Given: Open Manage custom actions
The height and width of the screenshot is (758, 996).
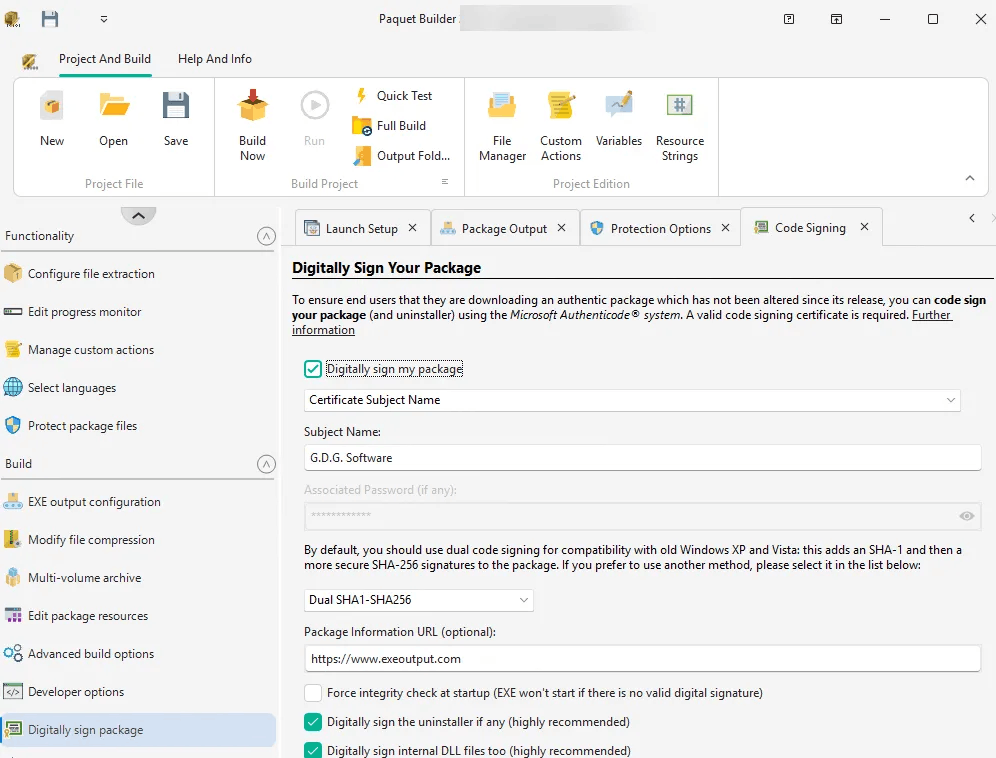Looking at the screenshot, I should click(138, 350).
